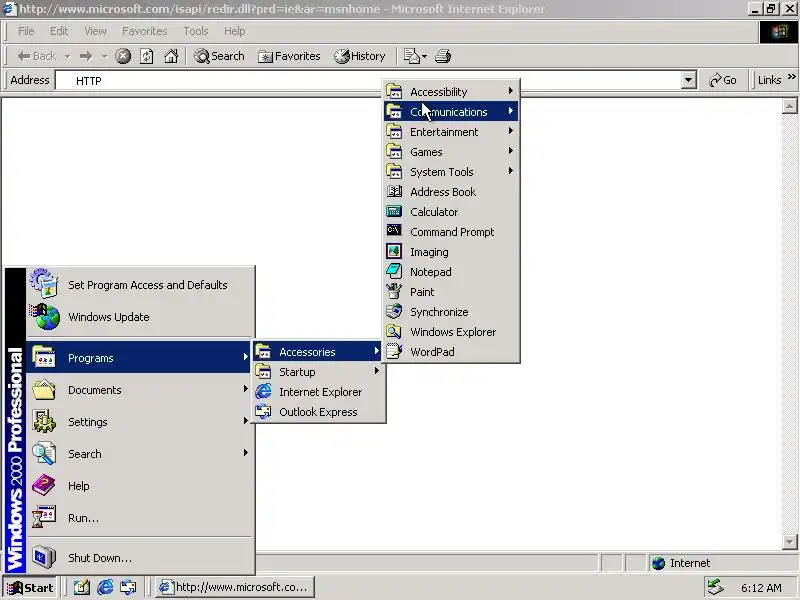Viewport: 800px width, 600px height.
Task: Open Windows Update in Start menu
Action: pyautogui.click(x=139, y=317)
